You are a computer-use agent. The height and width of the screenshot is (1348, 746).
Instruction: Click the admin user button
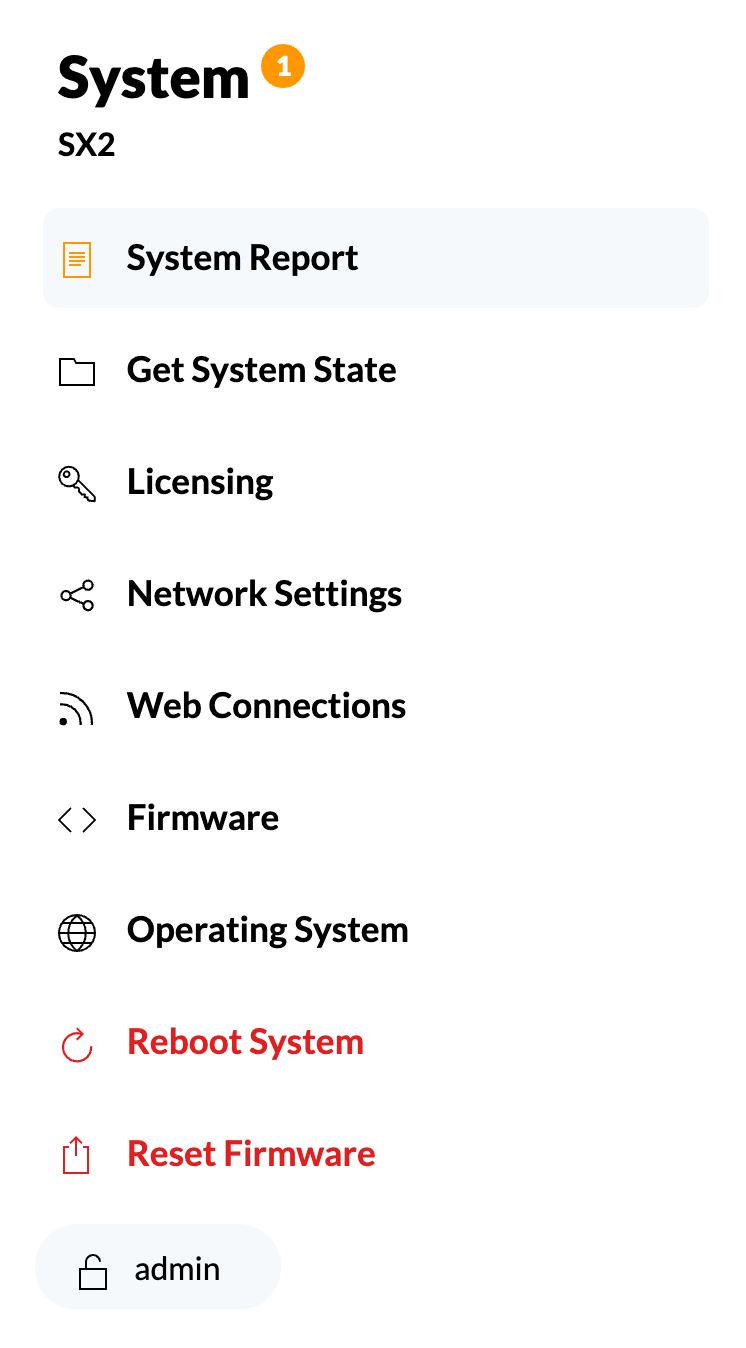point(158,1267)
